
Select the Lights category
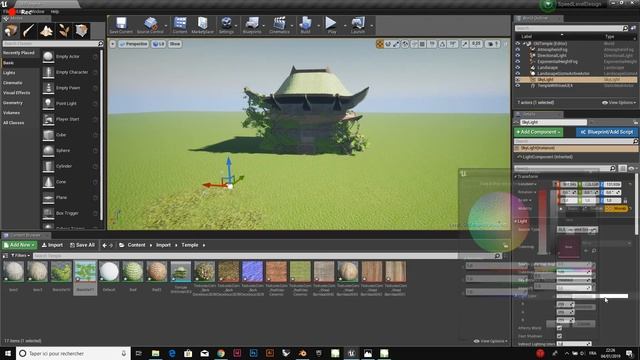click(x=9, y=73)
